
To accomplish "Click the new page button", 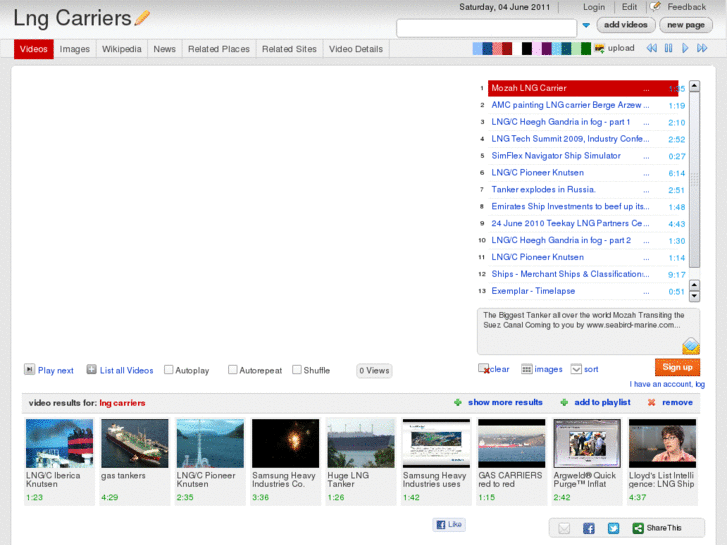I will pyautogui.click(x=686, y=25).
